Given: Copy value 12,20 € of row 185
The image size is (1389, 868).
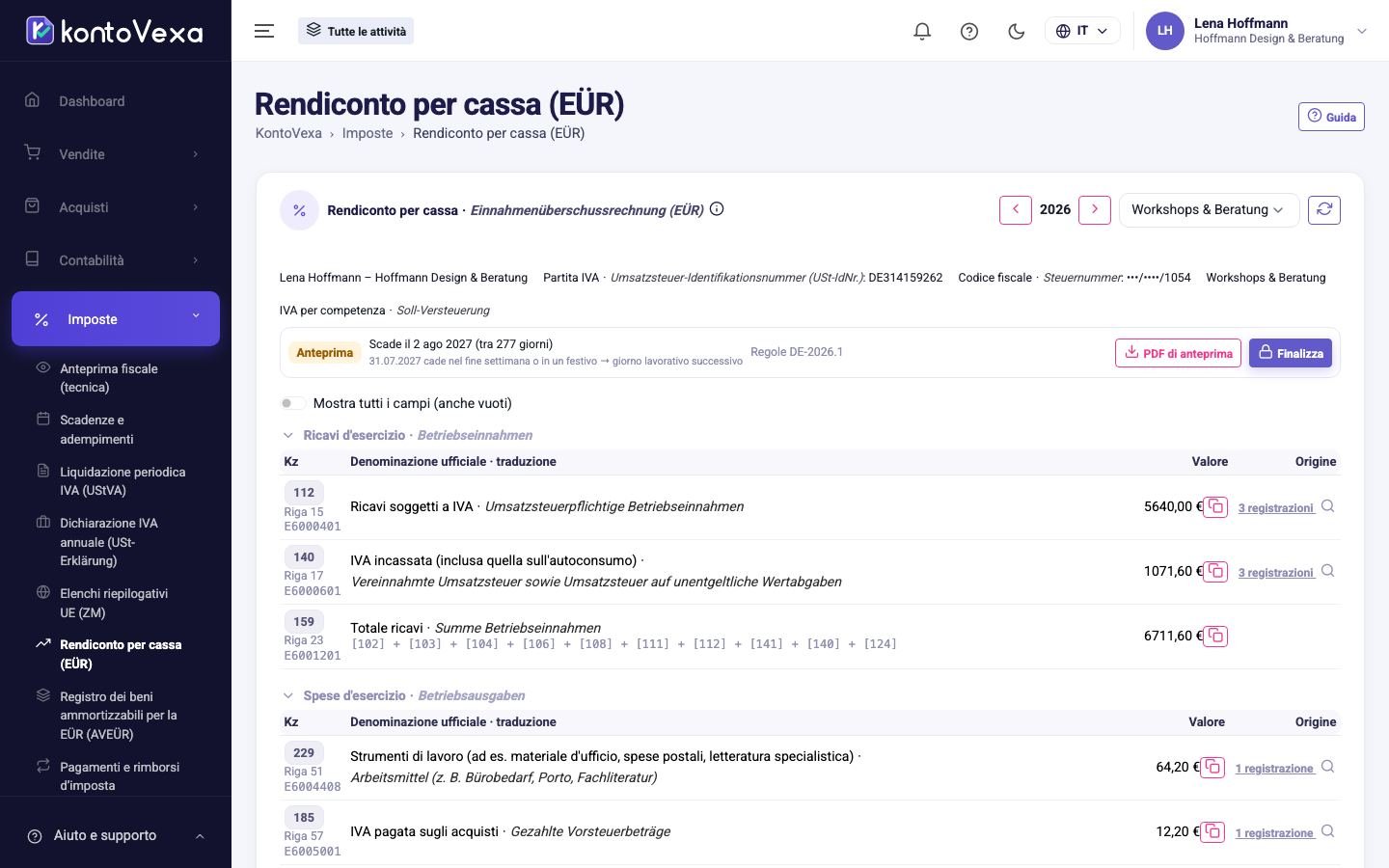Looking at the screenshot, I should (x=1212, y=831).
